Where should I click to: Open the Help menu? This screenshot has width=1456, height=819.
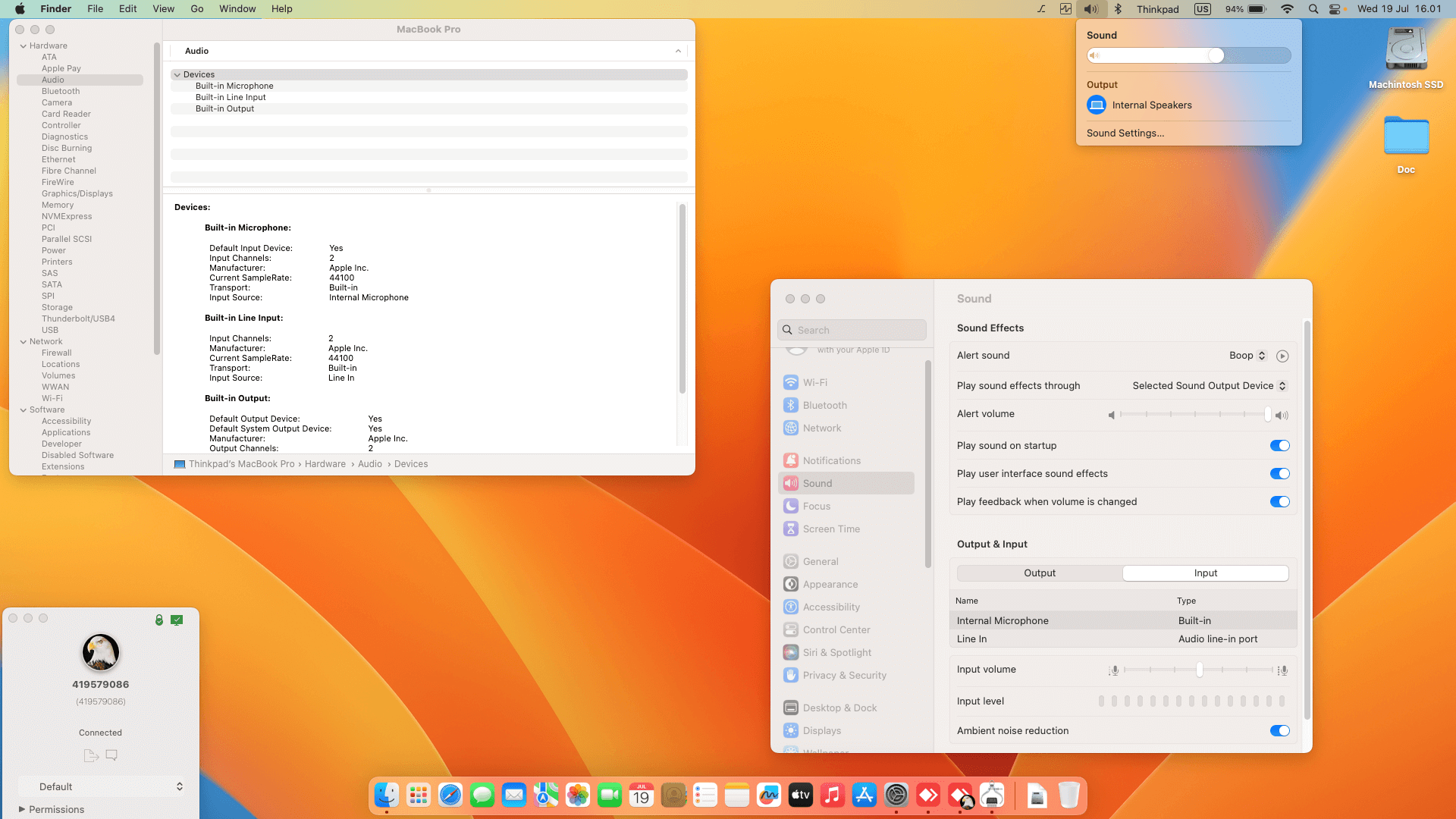282,9
